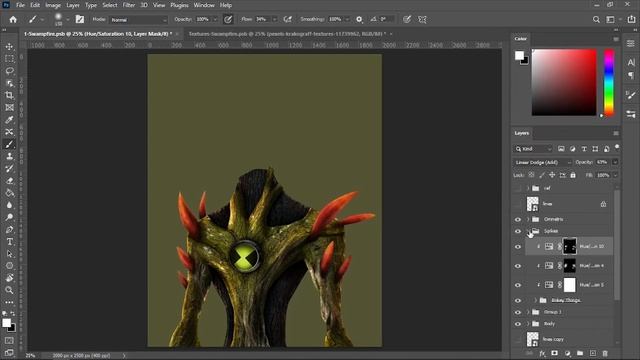Select the Horizontal Type tool
This screenshot has height=360, width=640.
[9, 242]
